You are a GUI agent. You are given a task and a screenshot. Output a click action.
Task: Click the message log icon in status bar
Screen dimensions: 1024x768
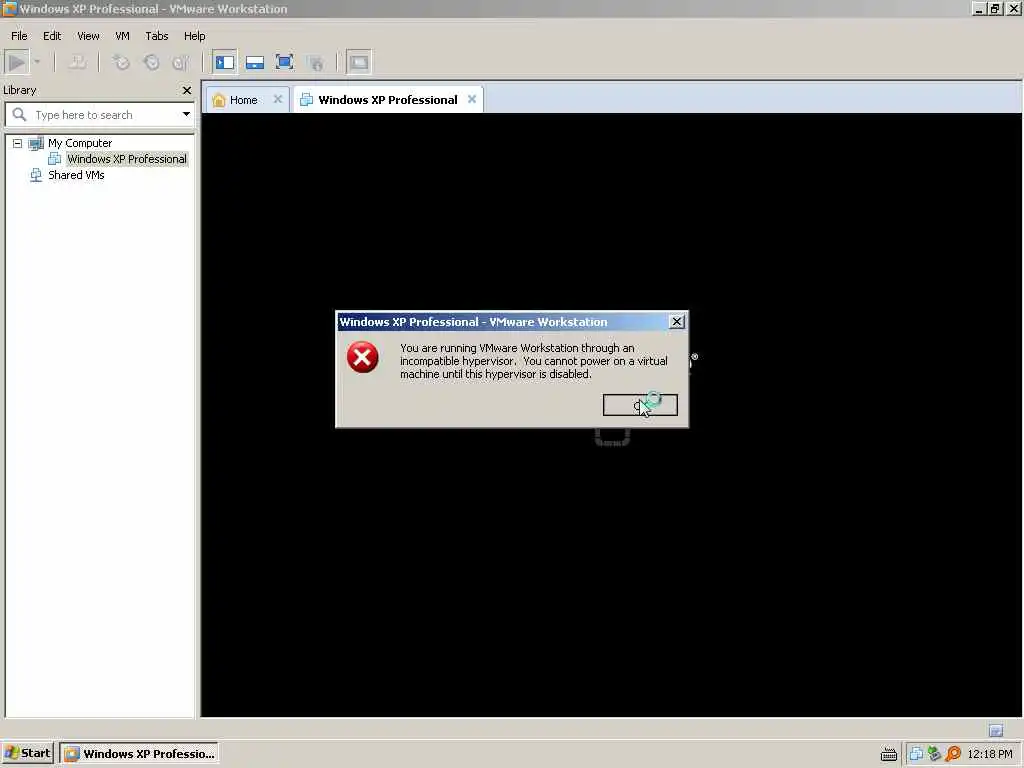click(996, 730)
